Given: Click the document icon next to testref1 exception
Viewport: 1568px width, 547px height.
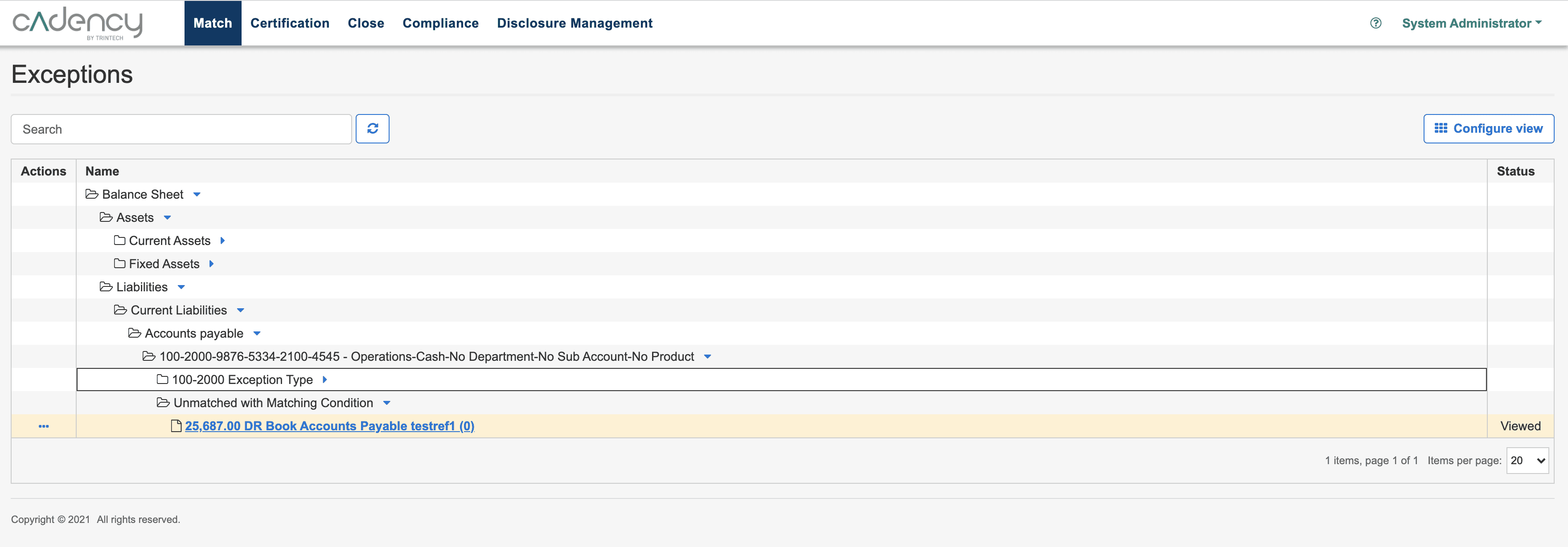Looking at the screenshot, I should [x=176, y=426].
